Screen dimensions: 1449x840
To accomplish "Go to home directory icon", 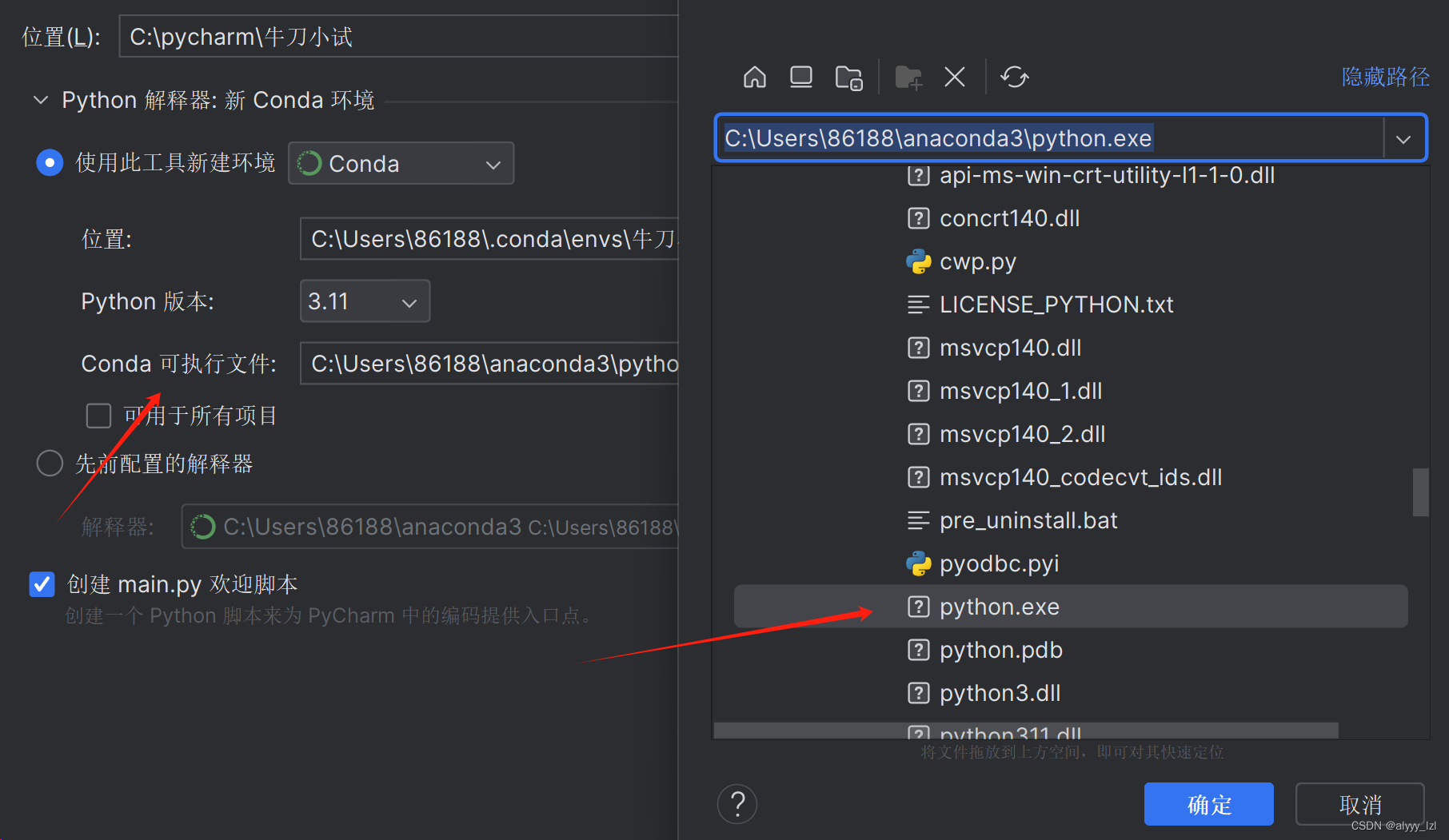I will pyautogui.click(x=754, y=78).
